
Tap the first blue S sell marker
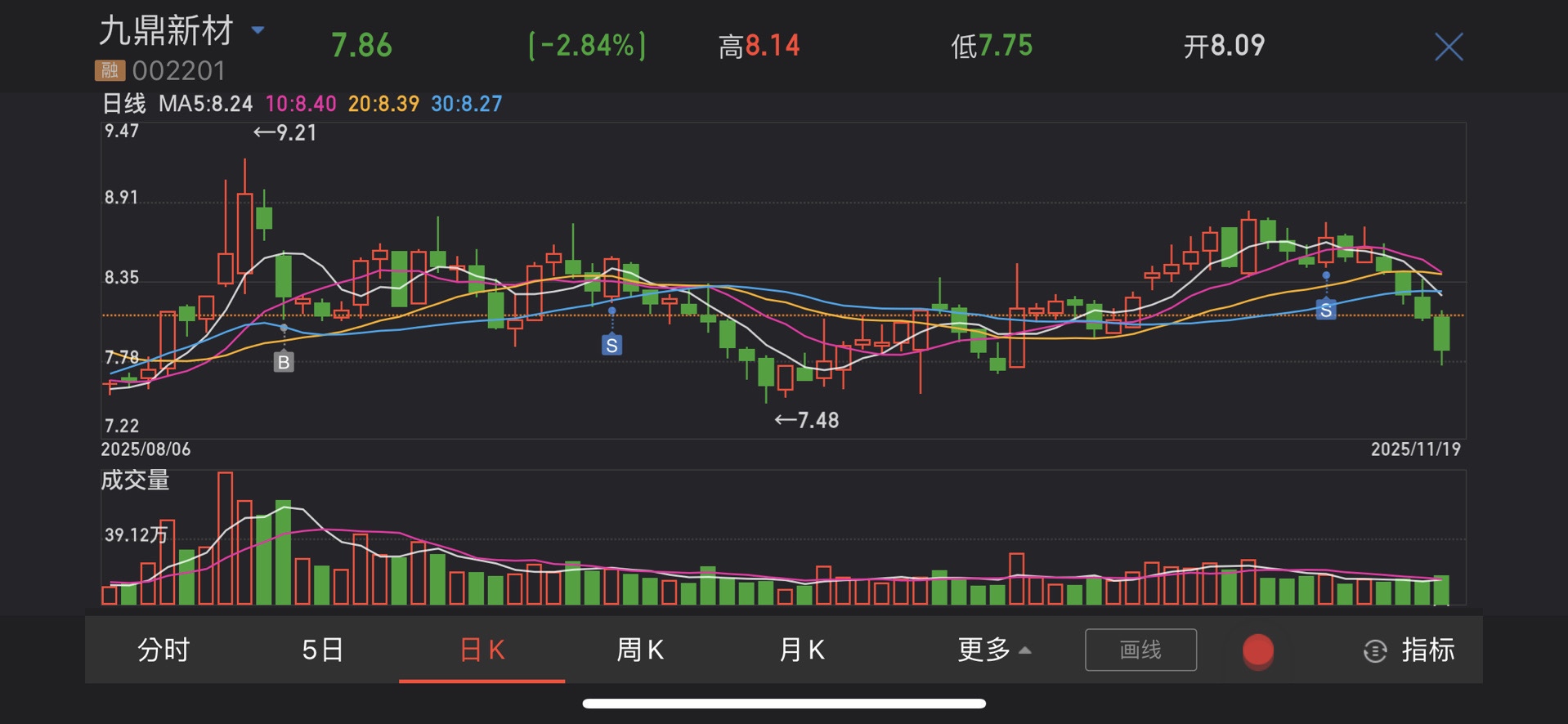[x=612, y=345]
